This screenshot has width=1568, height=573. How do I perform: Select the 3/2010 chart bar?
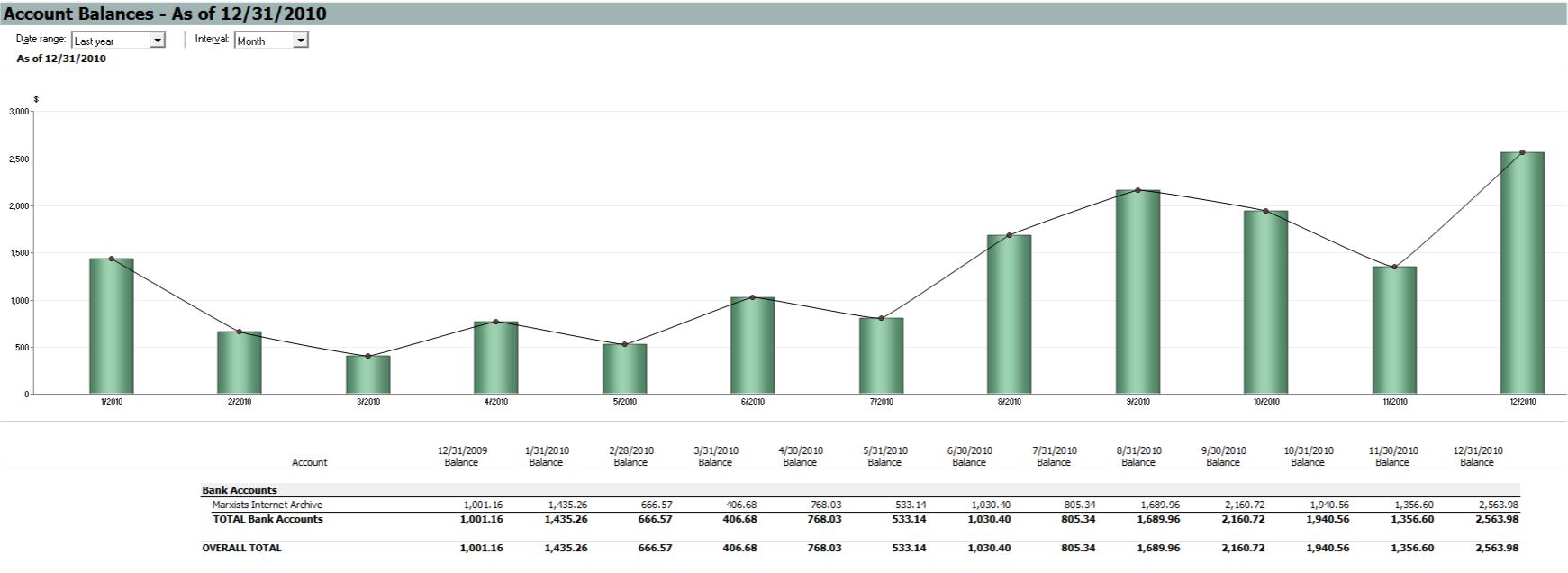tap(368, 375)
